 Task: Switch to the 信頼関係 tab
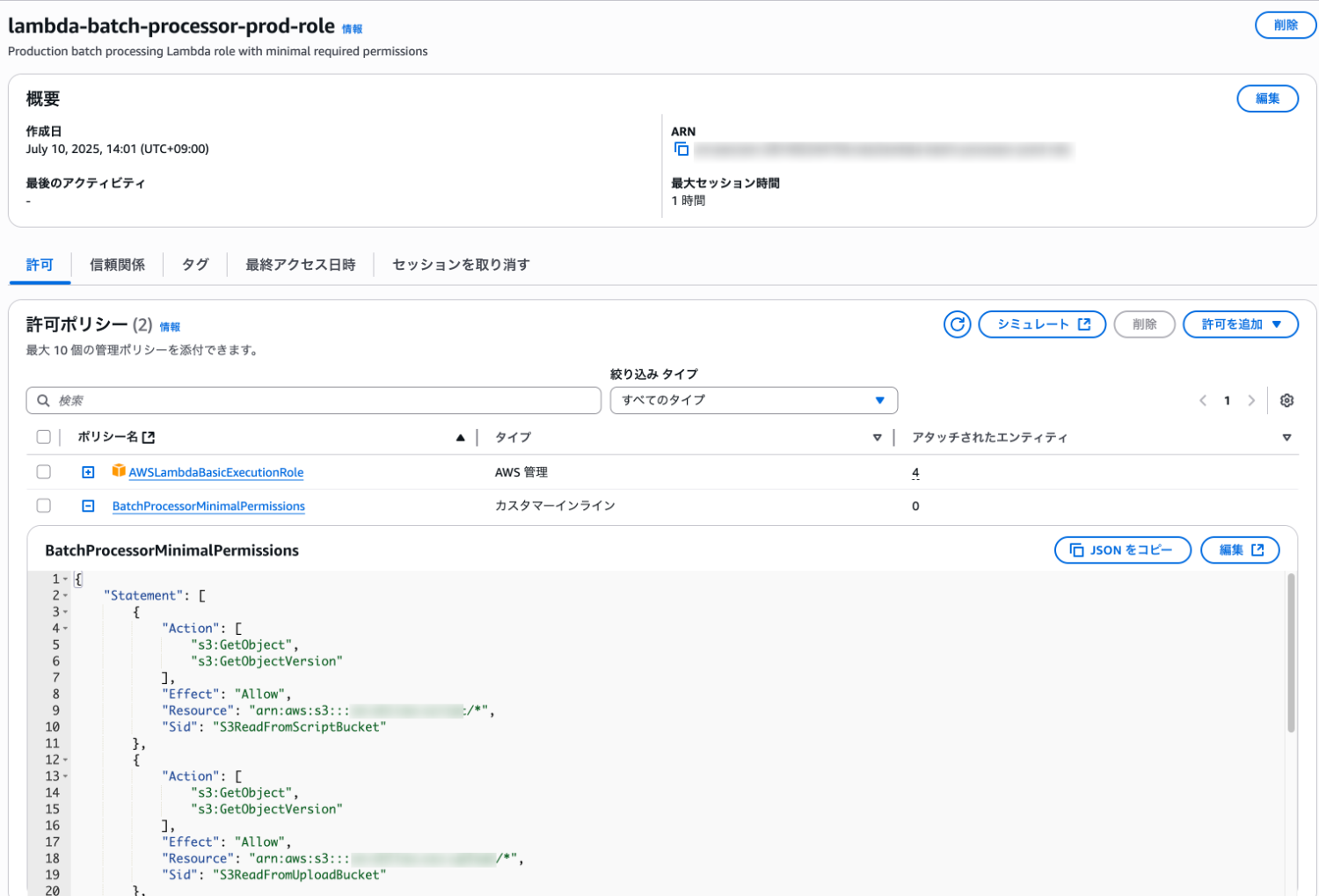(x=117, y=265)
